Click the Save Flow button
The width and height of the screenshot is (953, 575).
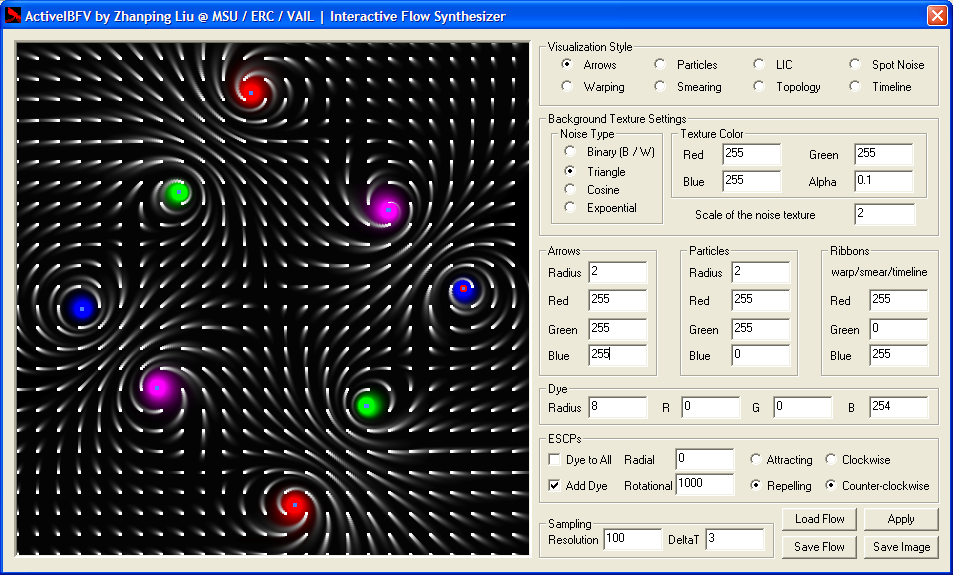tap(819, 547)
